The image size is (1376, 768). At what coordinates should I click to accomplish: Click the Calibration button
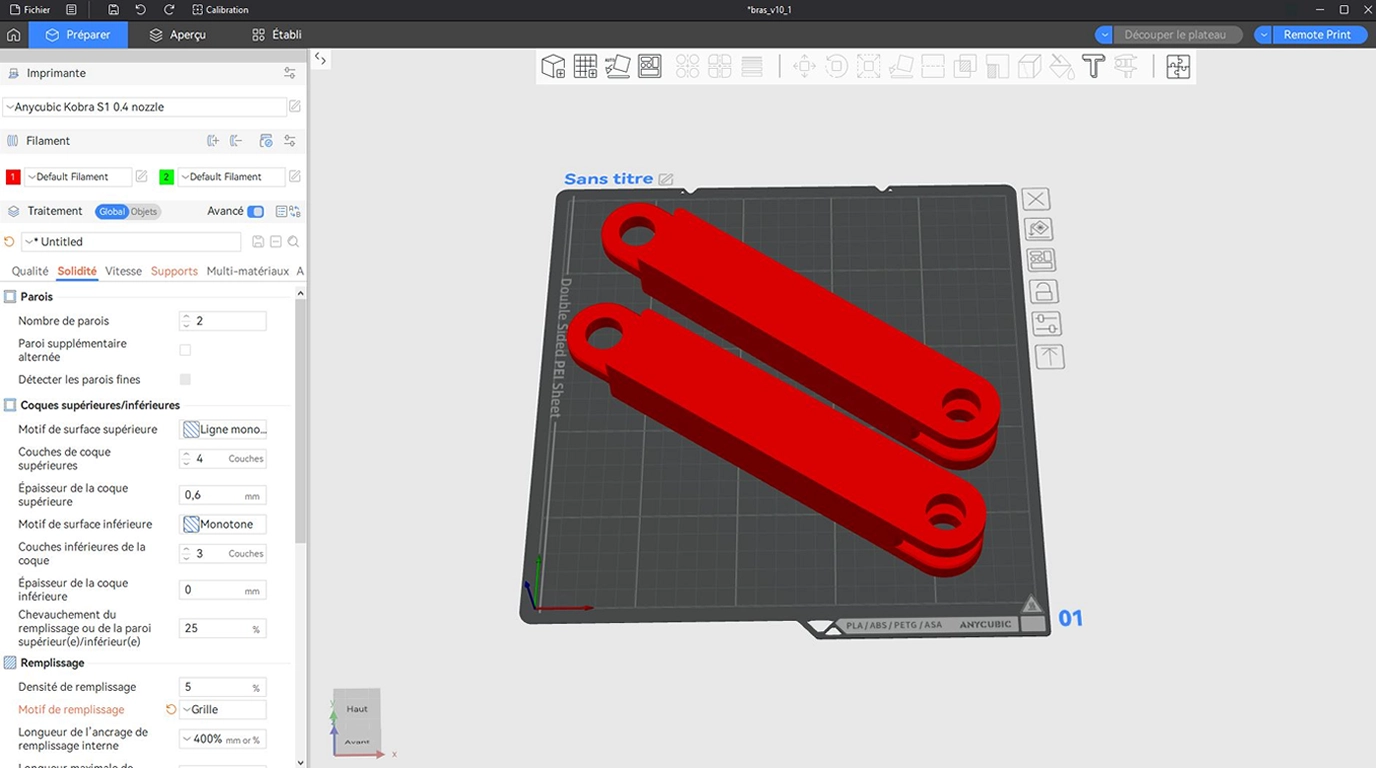pos(220,10)
